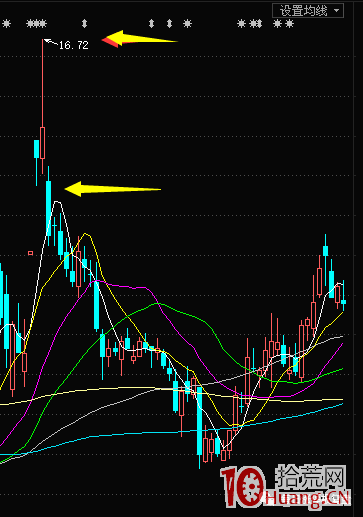Viewport: 363px width, 517px height.
Task: Click the small red square marker left of peak
Action: (31, 253)
